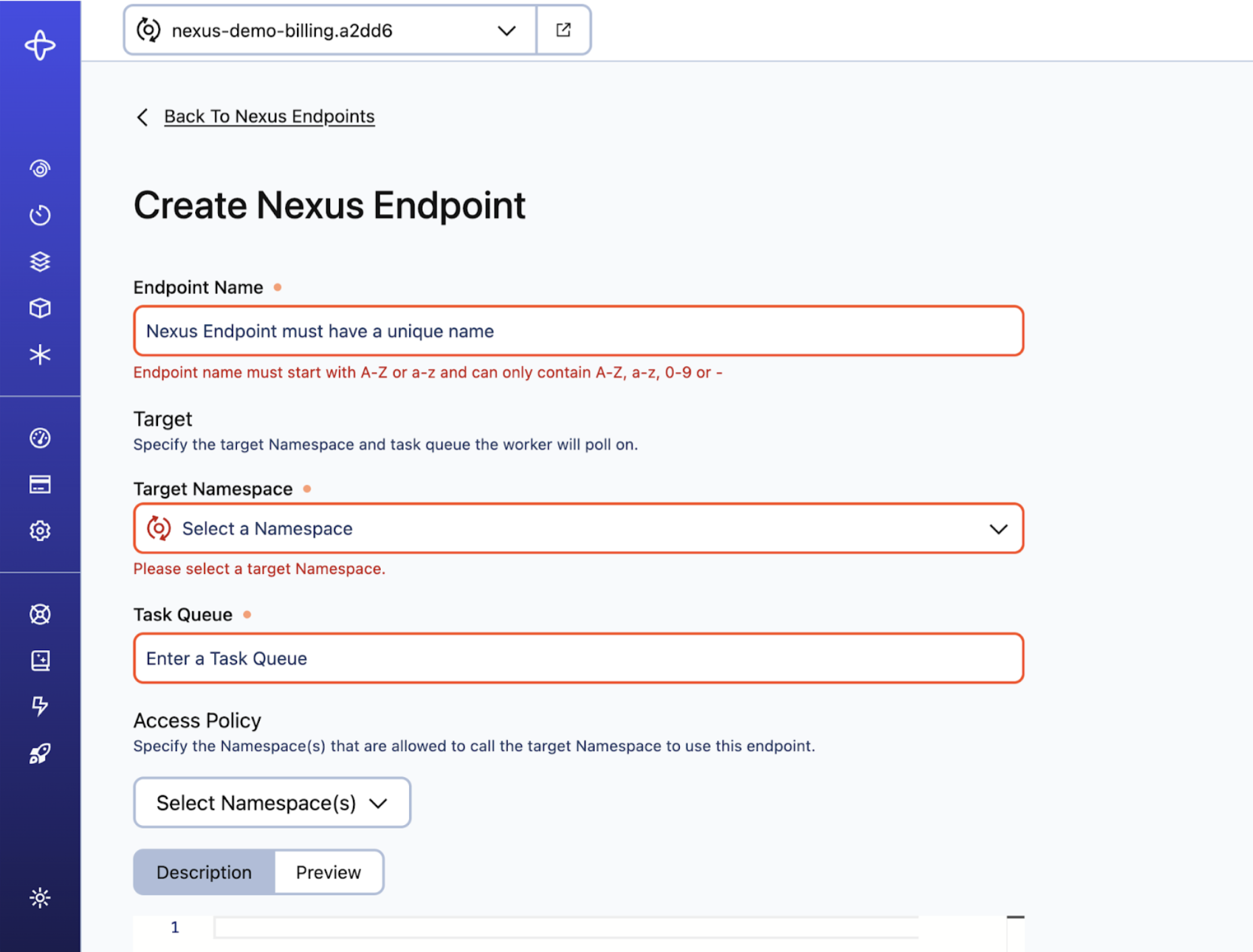The image size is (1253, 952).
Task: Switch to the Preview tab
Action: 329,872
